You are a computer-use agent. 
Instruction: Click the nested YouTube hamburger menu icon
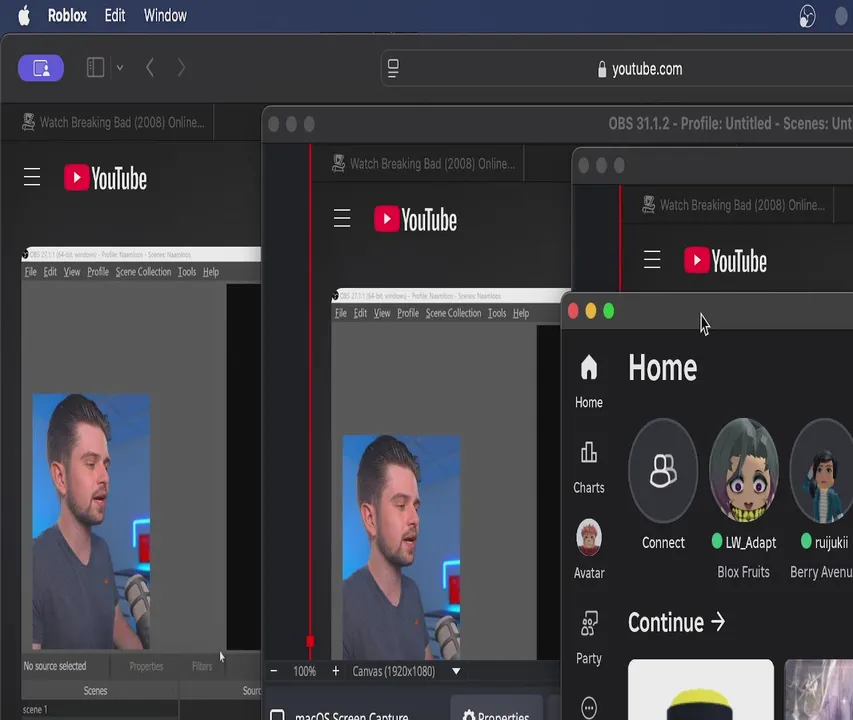tap(652, 260)
